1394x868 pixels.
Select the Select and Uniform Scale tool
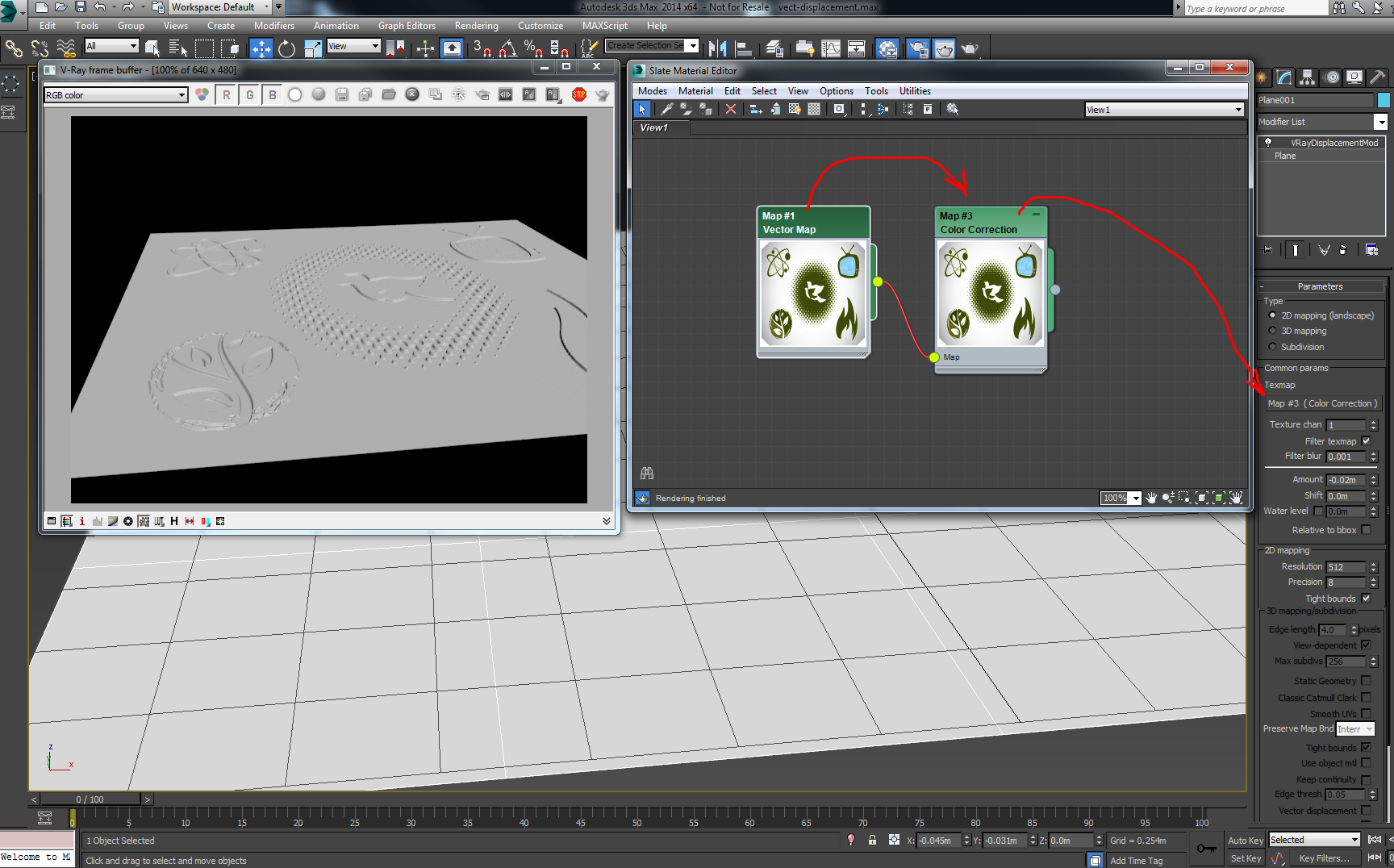(312, 48)
